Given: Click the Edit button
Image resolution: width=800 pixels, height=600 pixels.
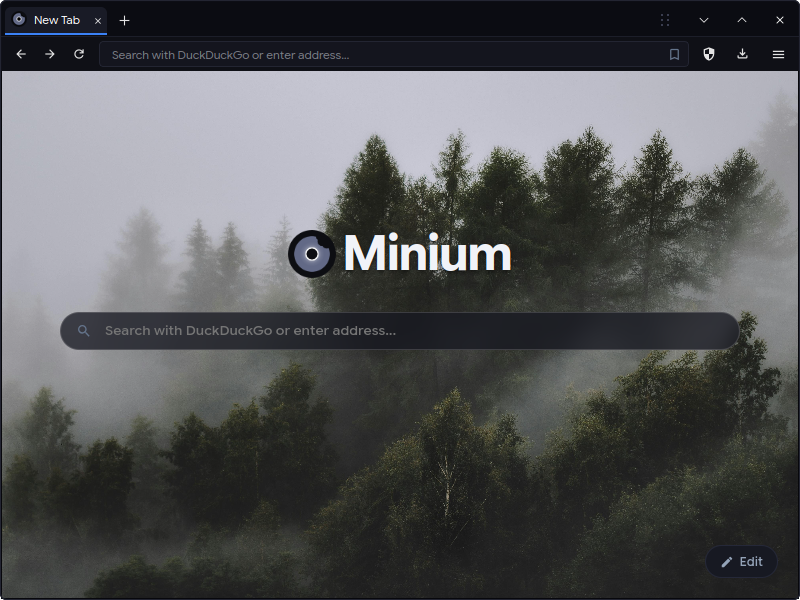Looking at the screenshot, I should click(x=741, y=562).
